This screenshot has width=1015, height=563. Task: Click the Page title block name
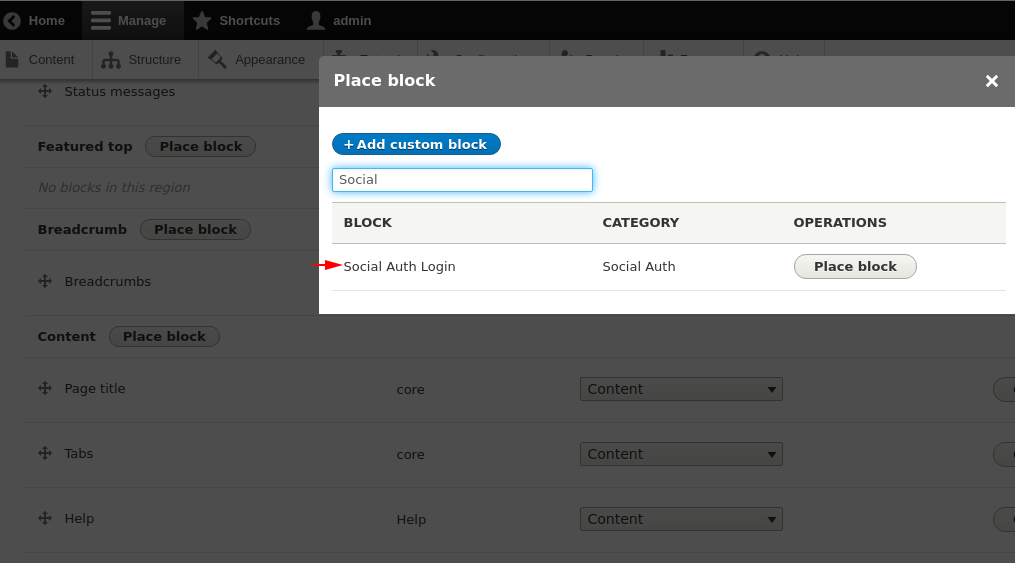click(95, 389)
